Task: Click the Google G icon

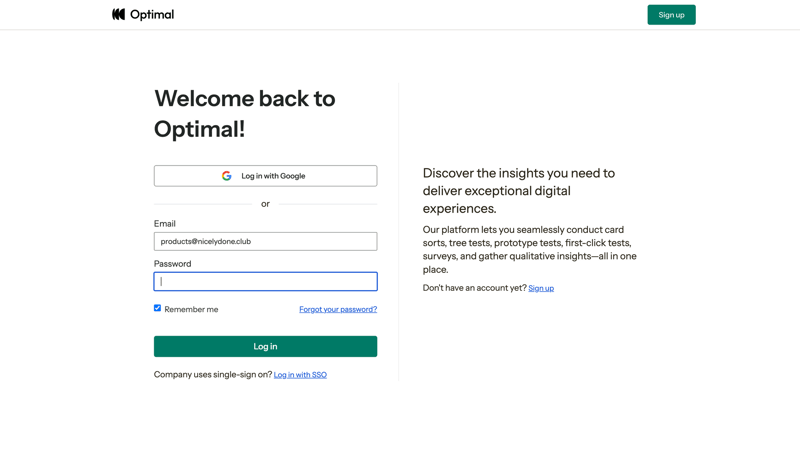Action: pyautogui.click(x=227, y=176)
